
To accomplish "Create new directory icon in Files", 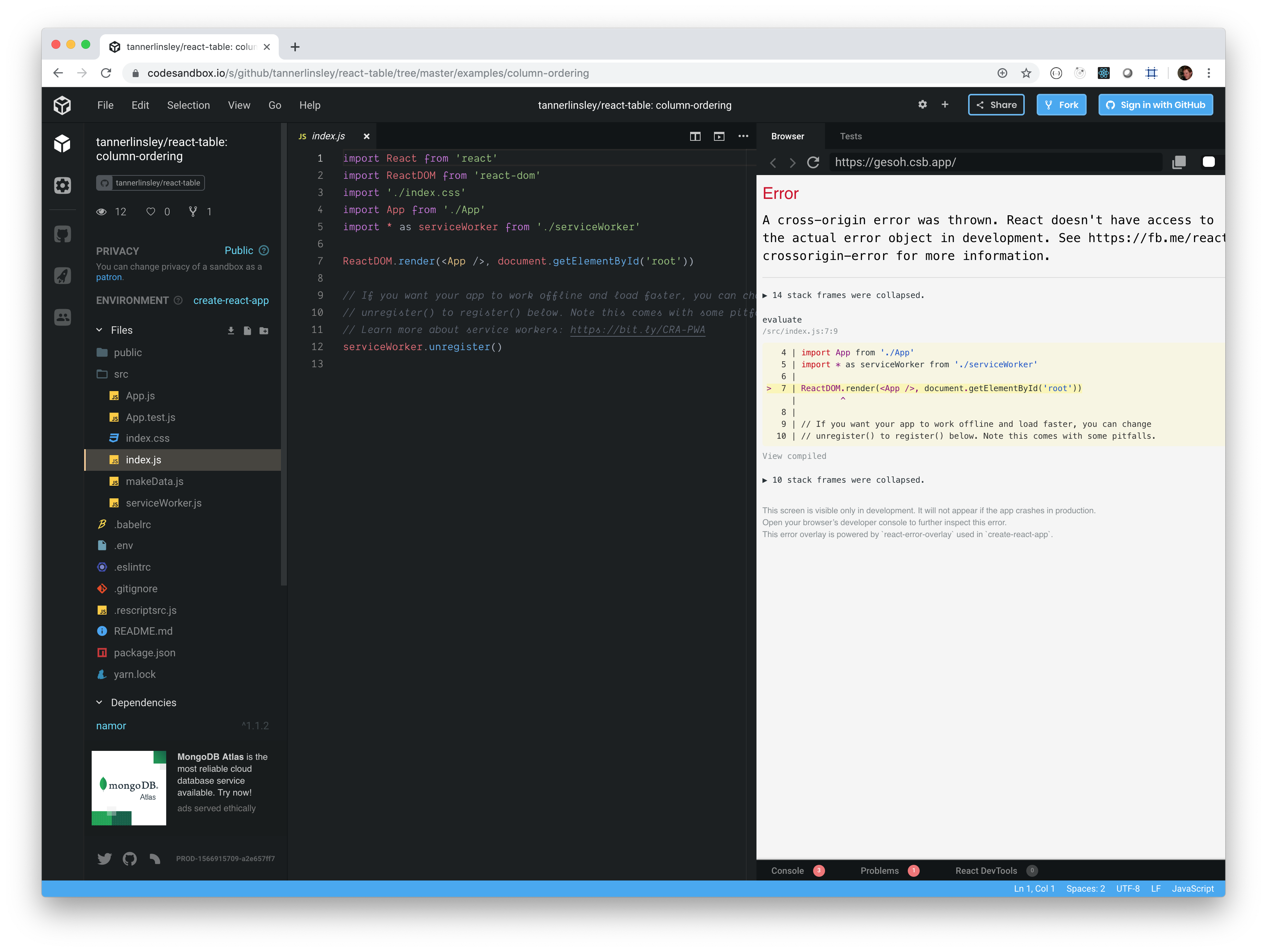I will pyautogui.click(x=264, y=330).
